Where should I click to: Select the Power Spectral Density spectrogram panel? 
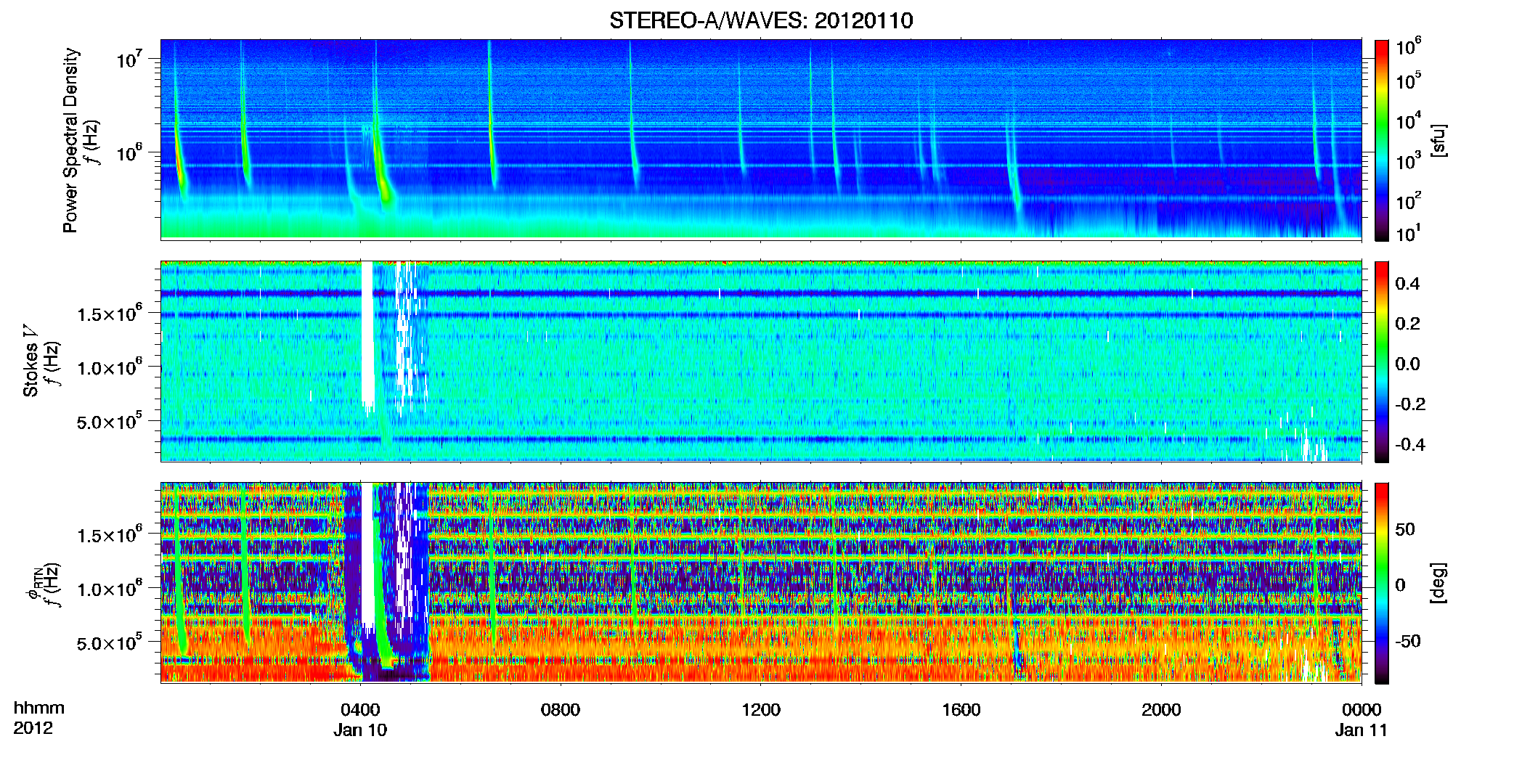(x=761, y=139)
